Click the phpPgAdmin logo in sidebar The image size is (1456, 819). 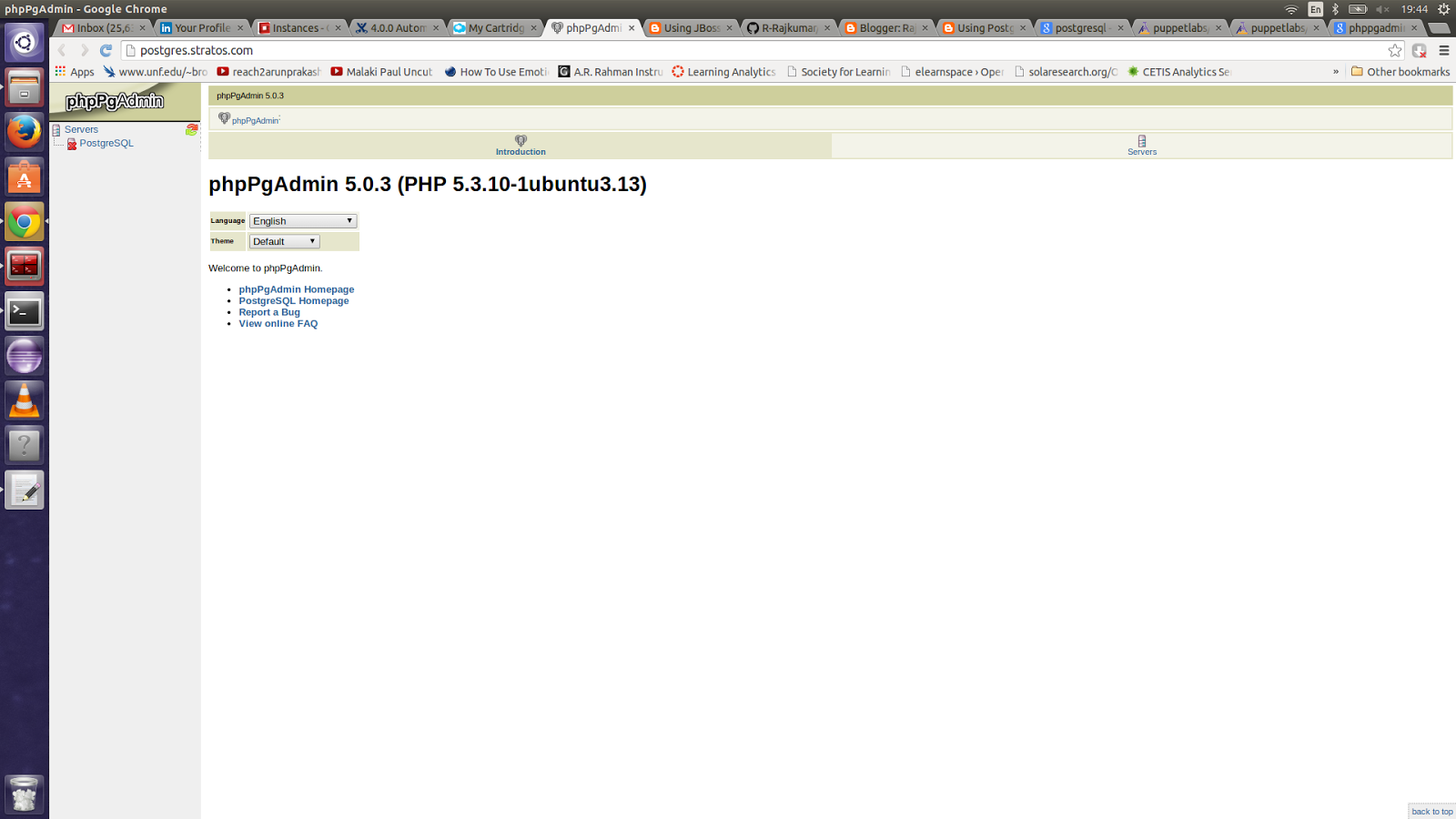115,101
